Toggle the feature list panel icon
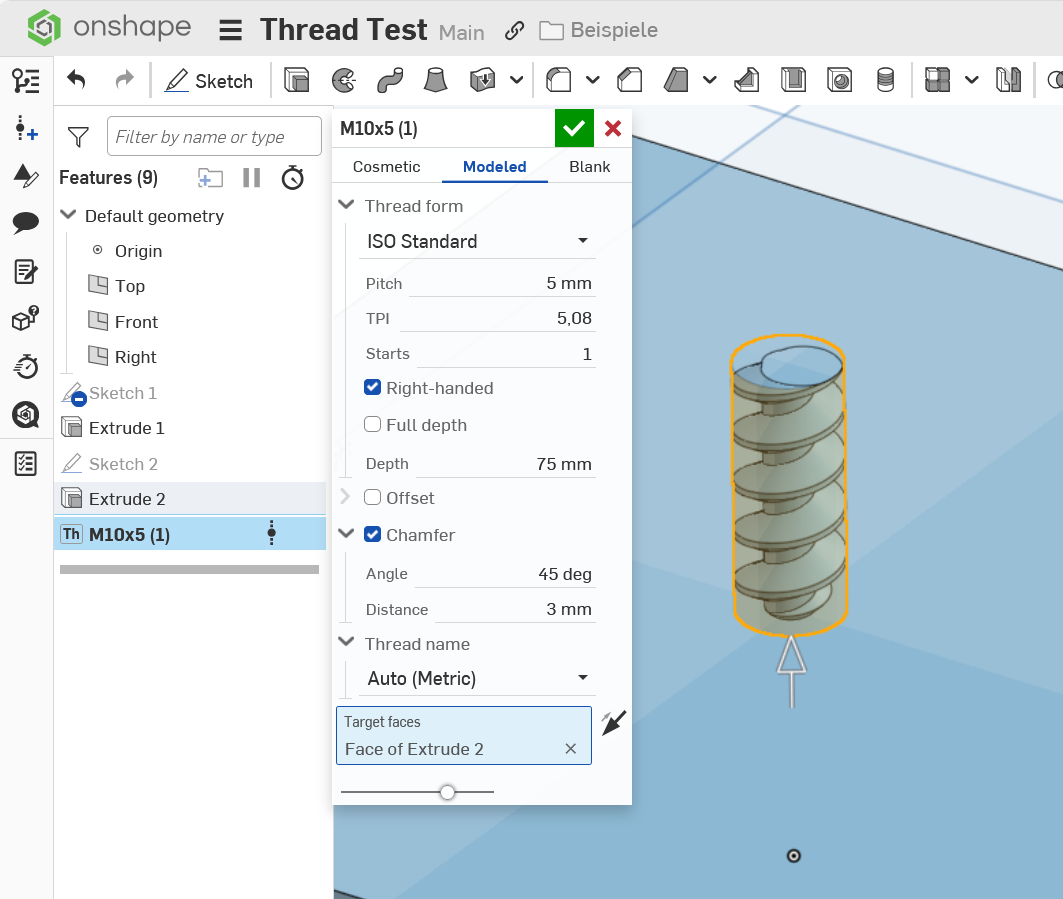This screenshot has width=1063, height=899. point(26,81)
